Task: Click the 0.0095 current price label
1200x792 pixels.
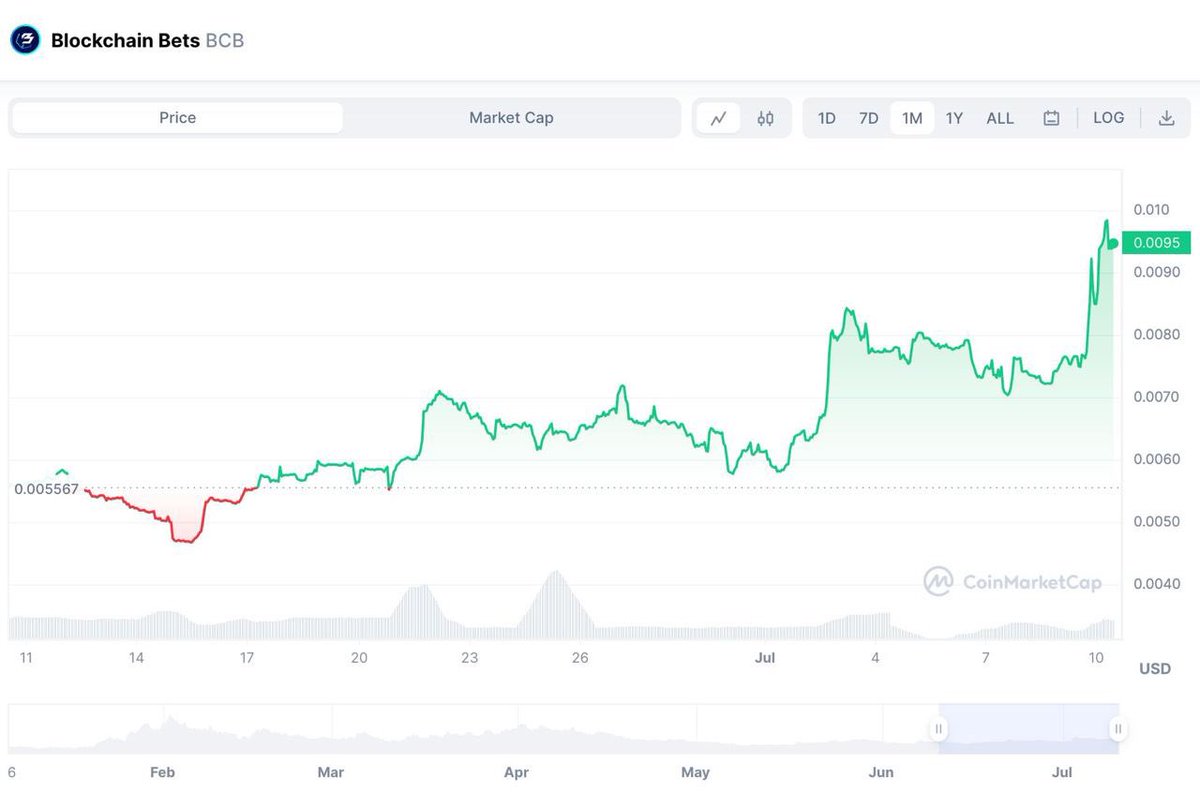Action: pos(1156,243)
